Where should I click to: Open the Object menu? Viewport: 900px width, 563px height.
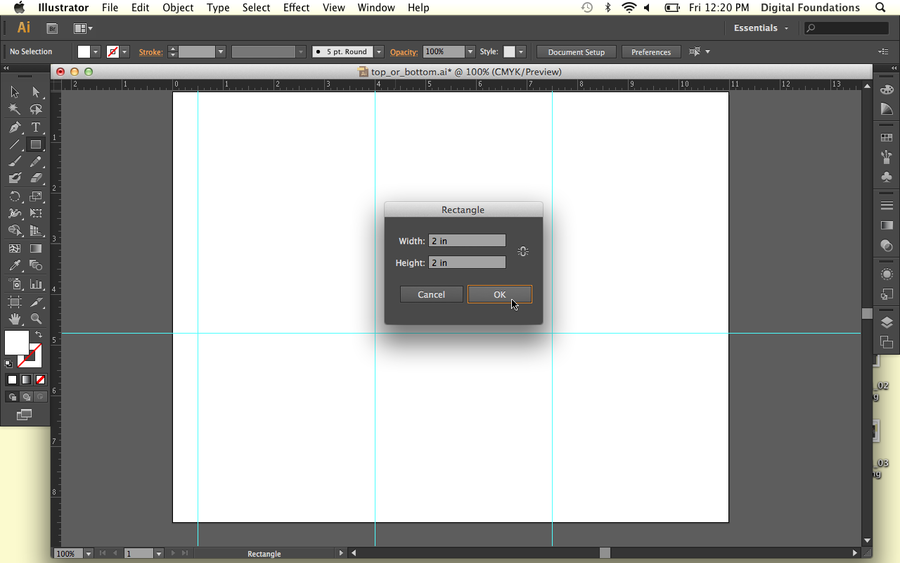(178, 7)
